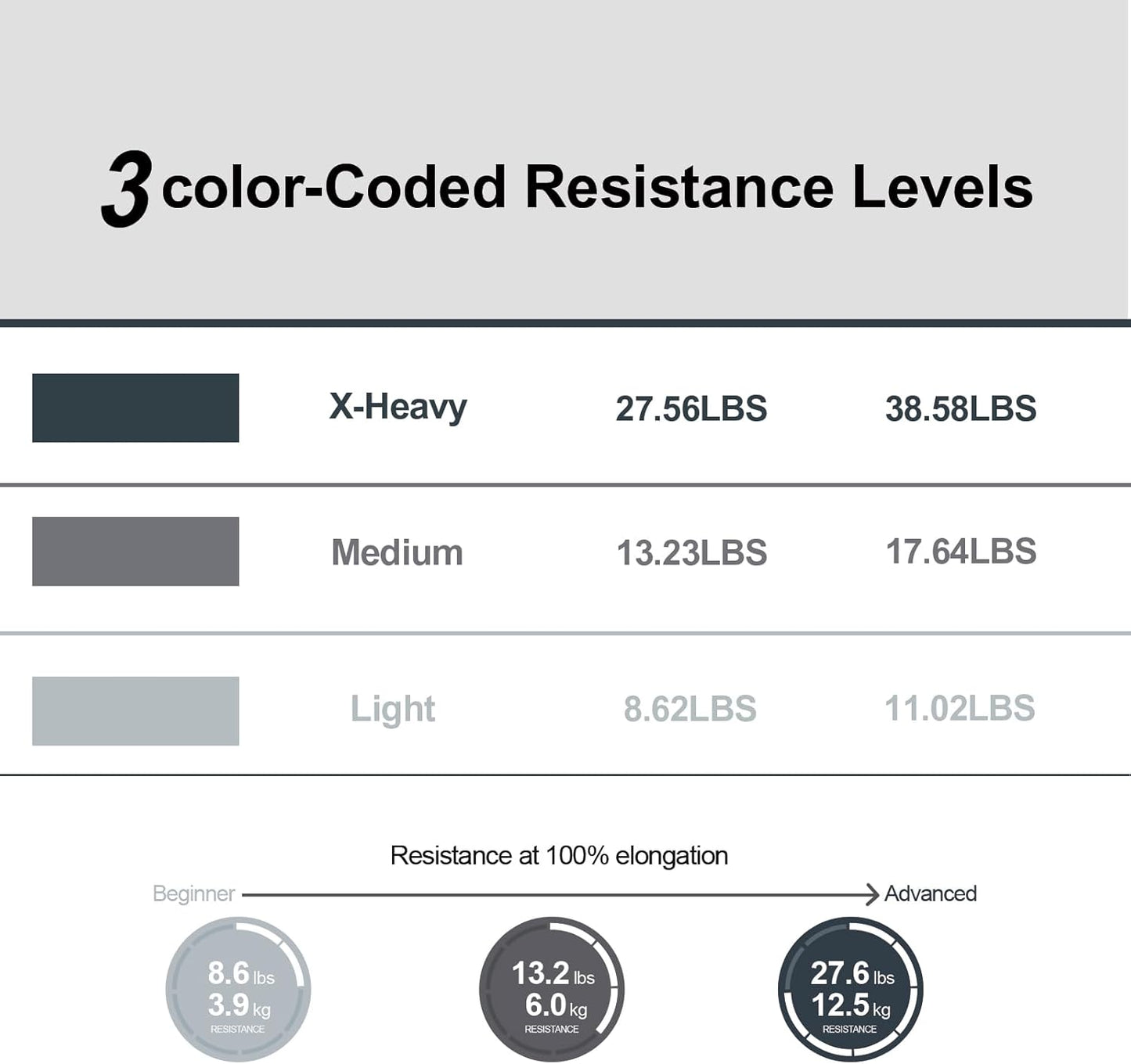
Task: Select the Light gray color swatch
Action: pyautogui.click(x=135, y=711)
